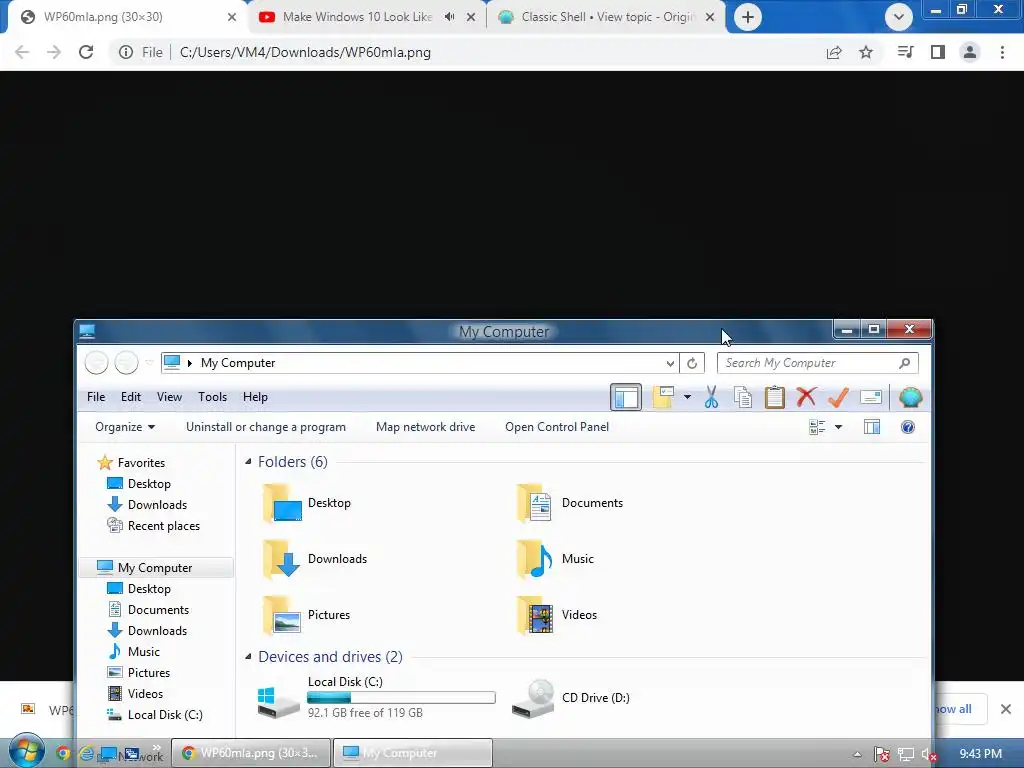Select My Computer in navigation pane
The height and width of the screenshot is (768, 1024).
[156, 568]
